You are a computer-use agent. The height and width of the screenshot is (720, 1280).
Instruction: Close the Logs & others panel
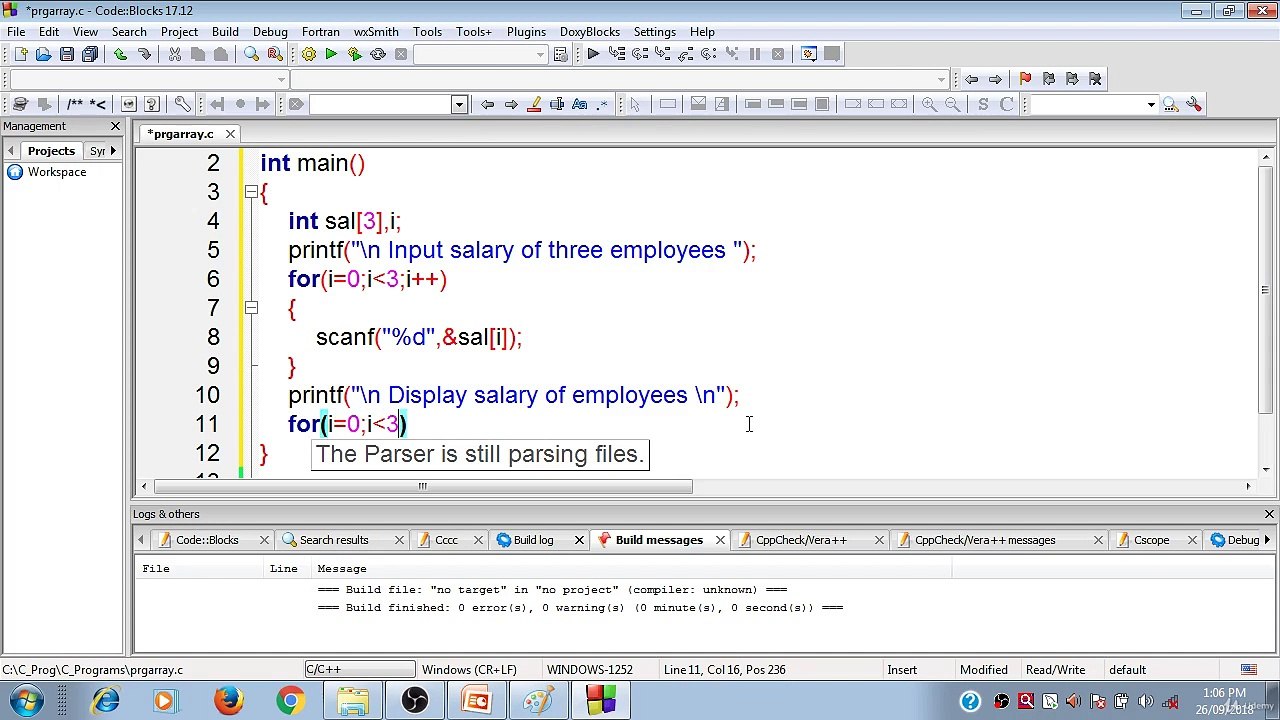pyautogui.click(x=1269, y=514)
